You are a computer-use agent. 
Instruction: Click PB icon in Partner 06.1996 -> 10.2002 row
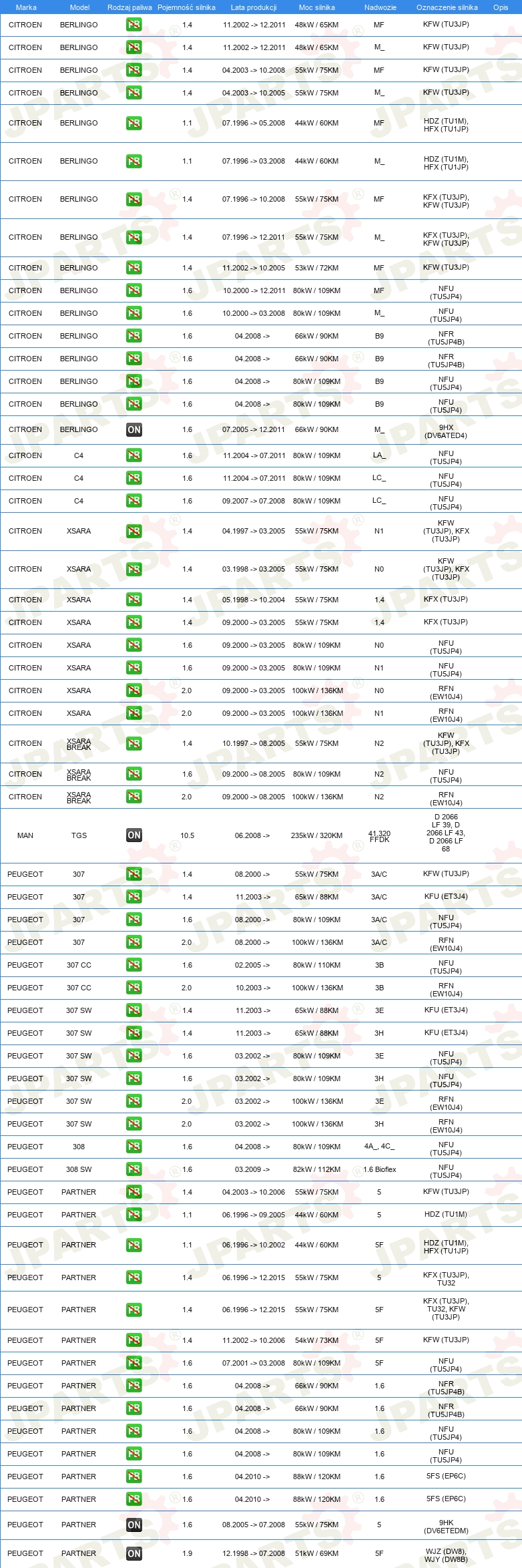tap(134, 1245)
